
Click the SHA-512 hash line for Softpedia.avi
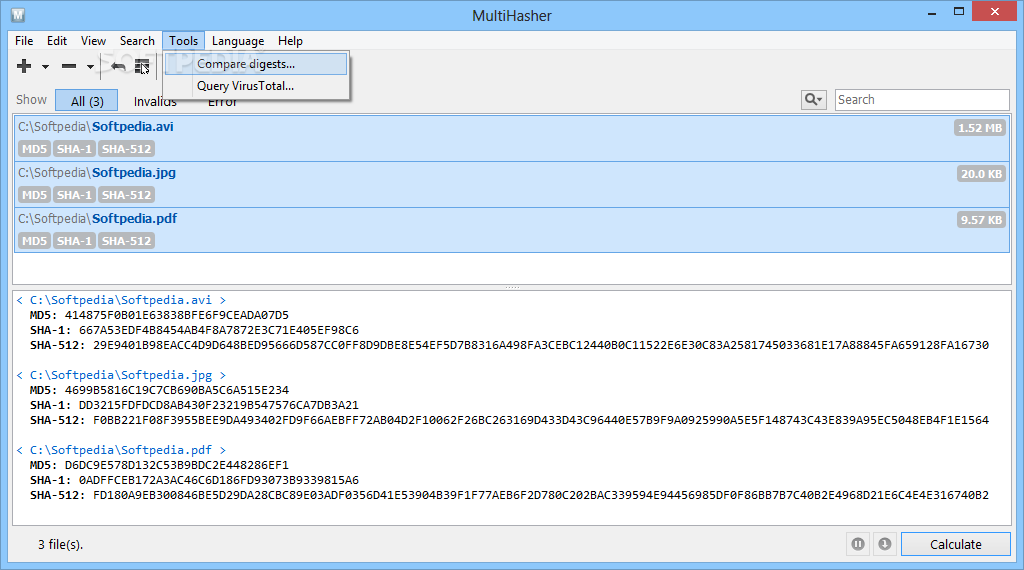tap(509, 345)
